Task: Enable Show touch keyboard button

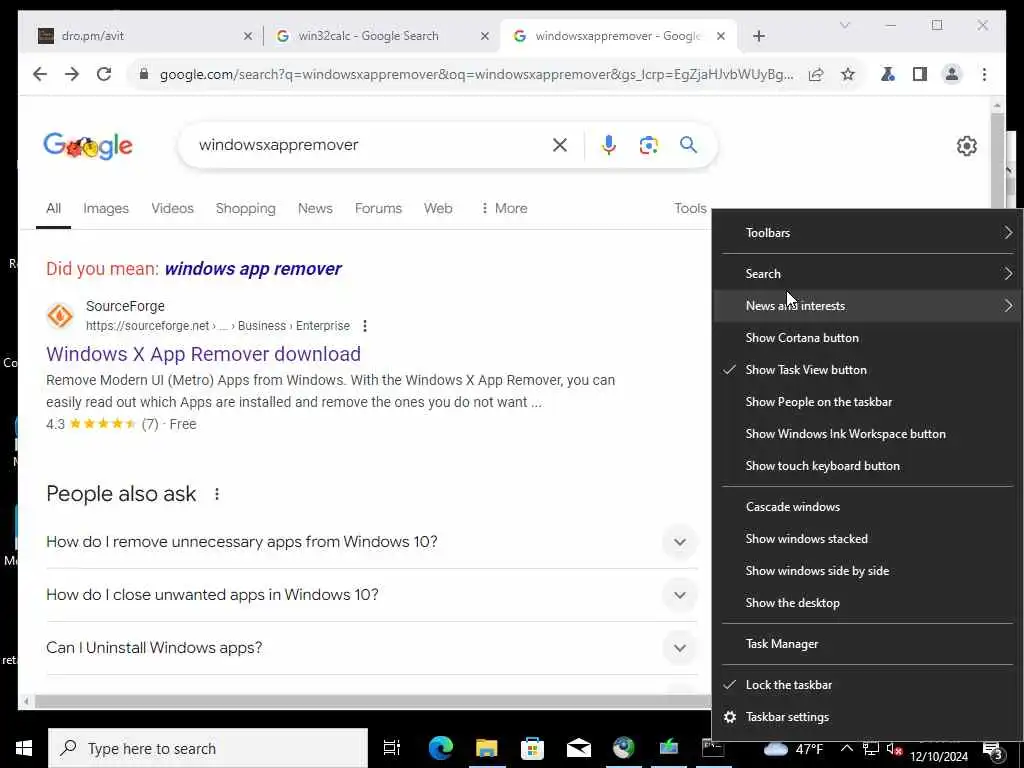Action: [867, 466]
